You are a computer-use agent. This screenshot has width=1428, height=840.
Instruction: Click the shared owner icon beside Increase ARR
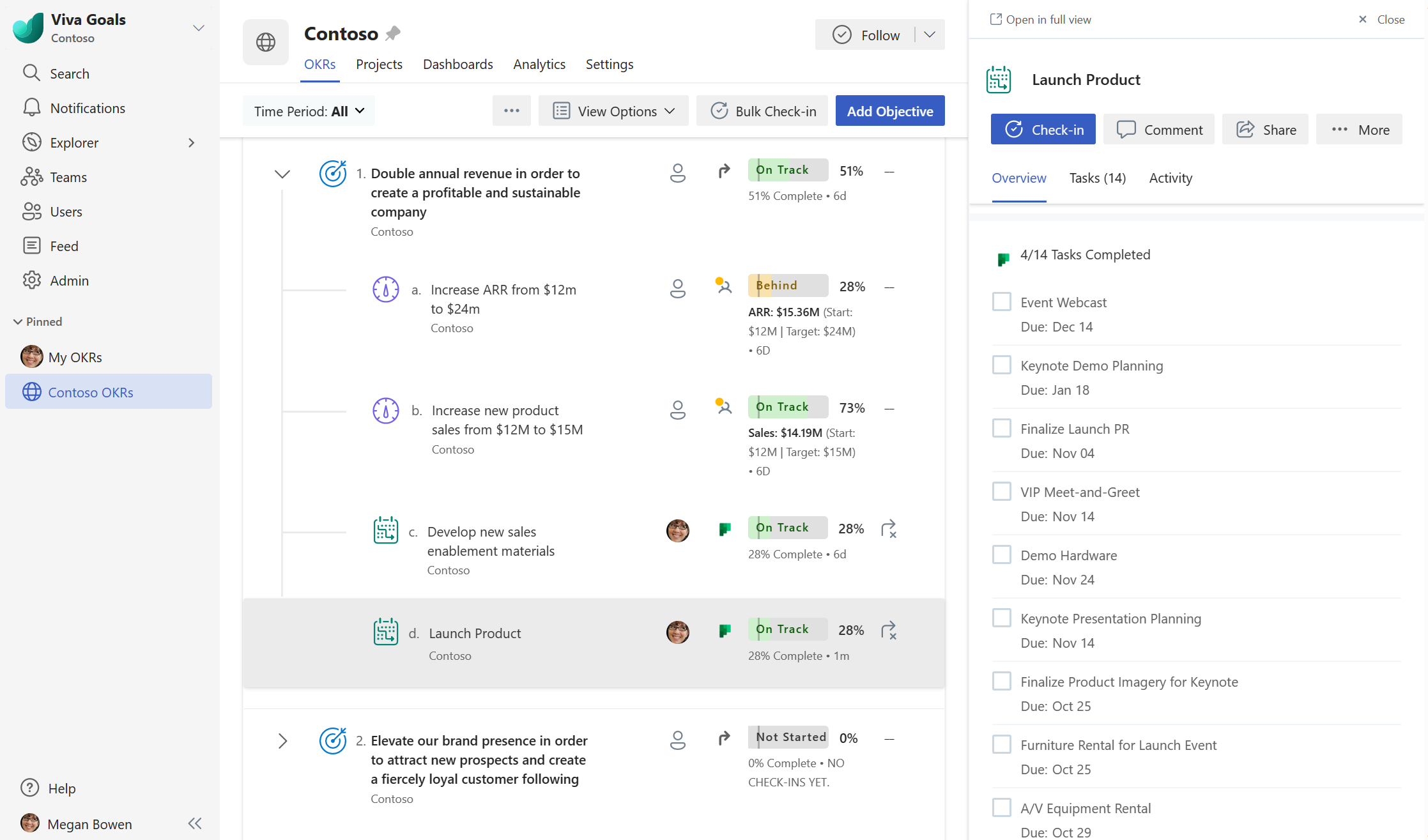pyautogui.click(x=723, y=287)
